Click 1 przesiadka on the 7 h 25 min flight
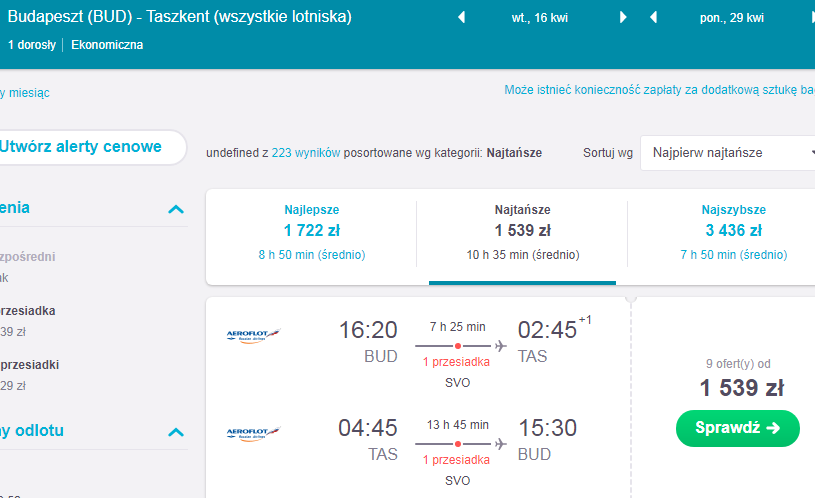 [x=456, y=362]
